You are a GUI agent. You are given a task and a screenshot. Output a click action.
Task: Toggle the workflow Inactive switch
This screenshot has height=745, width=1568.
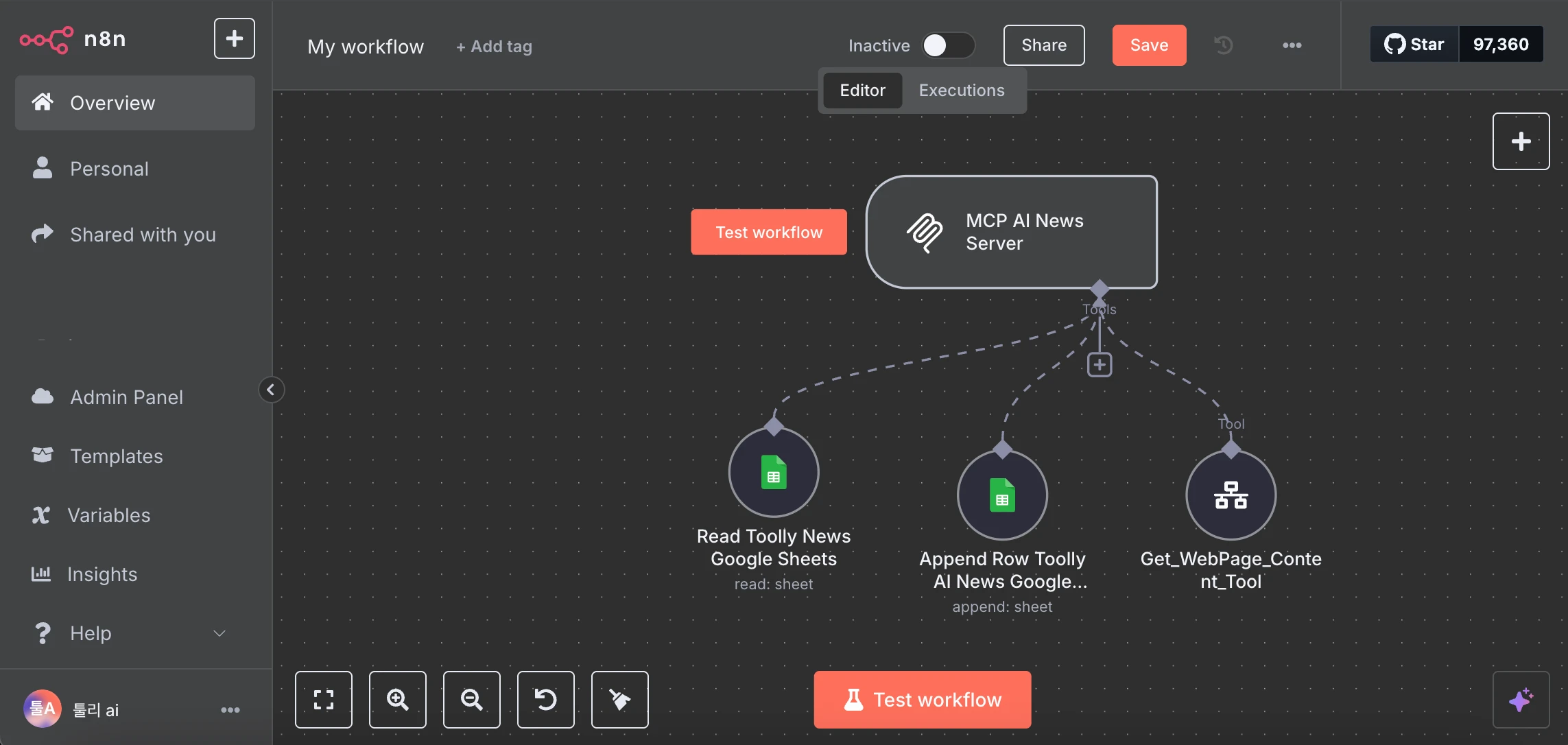948,45
